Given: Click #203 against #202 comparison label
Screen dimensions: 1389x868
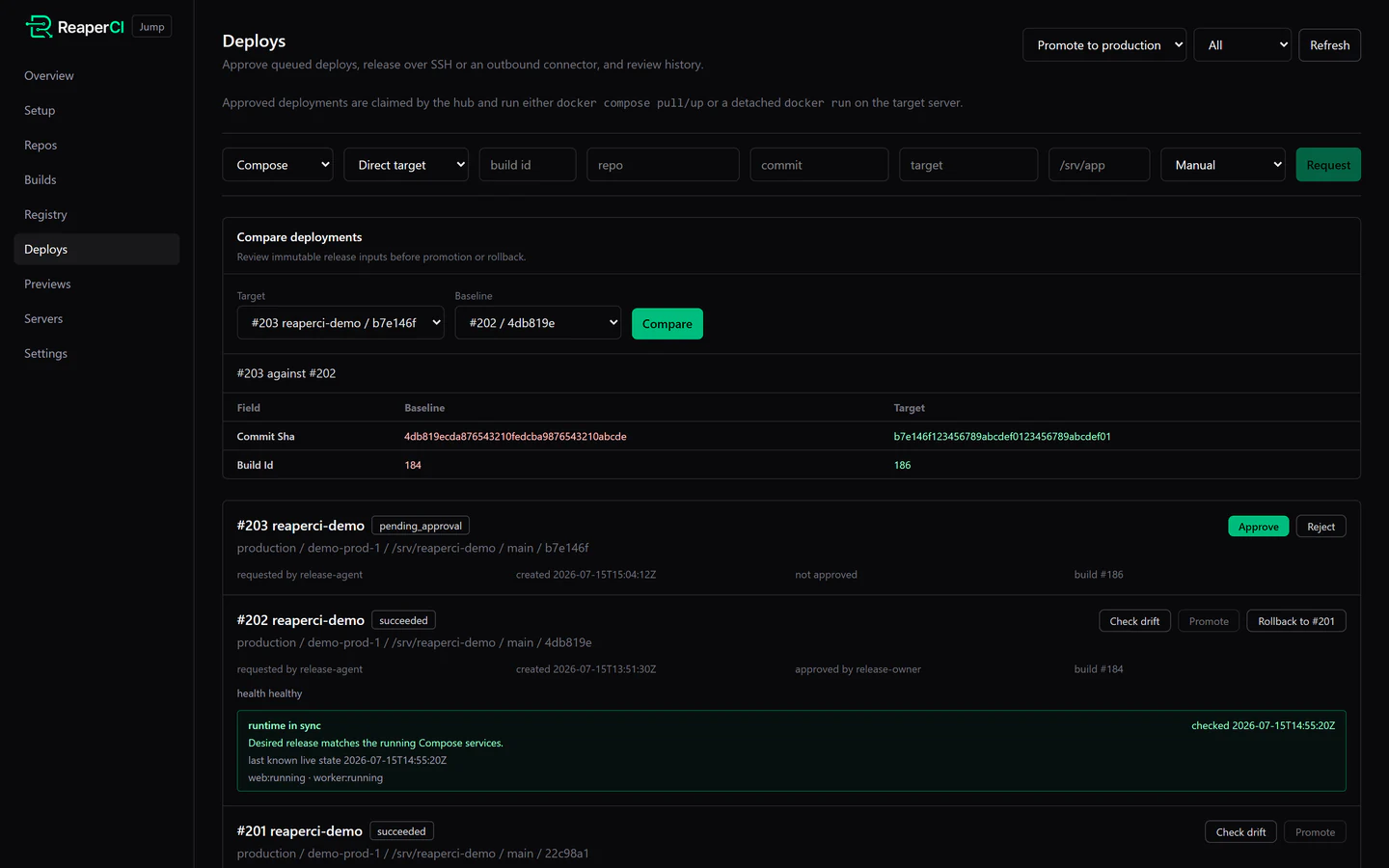Looking at the screenshot, I should [x=286, y=373].
